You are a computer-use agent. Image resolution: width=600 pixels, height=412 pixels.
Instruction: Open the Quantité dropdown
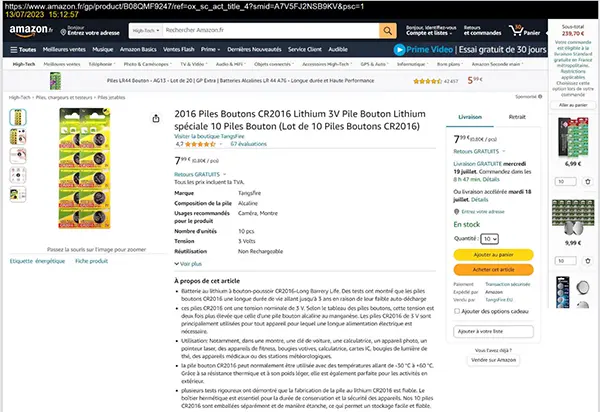tap(489, 239)
